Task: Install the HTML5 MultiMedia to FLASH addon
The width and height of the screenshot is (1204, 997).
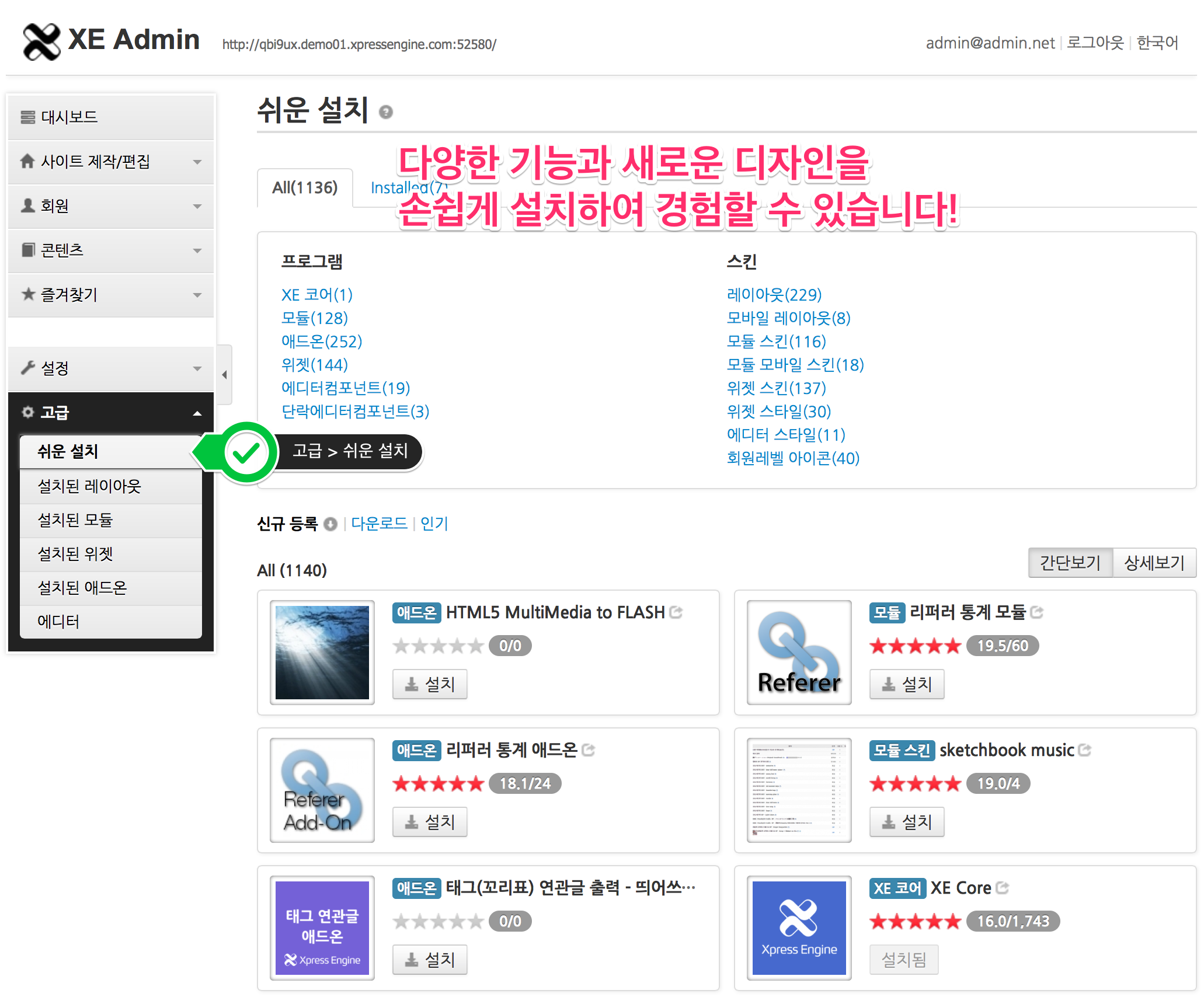Action: point(430,684)
